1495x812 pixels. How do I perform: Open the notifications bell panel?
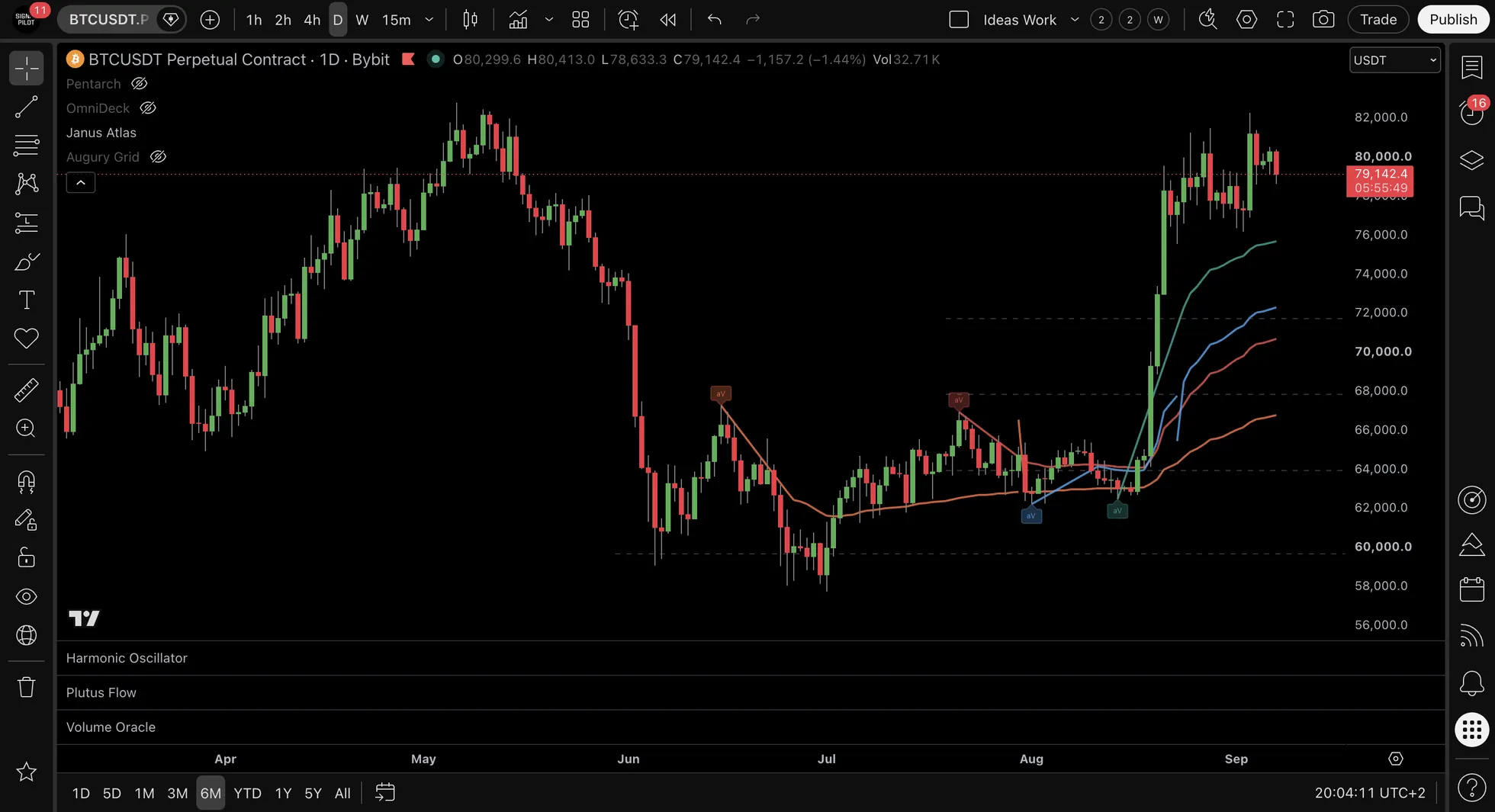pyautogui.click(x=1471, y=682)
